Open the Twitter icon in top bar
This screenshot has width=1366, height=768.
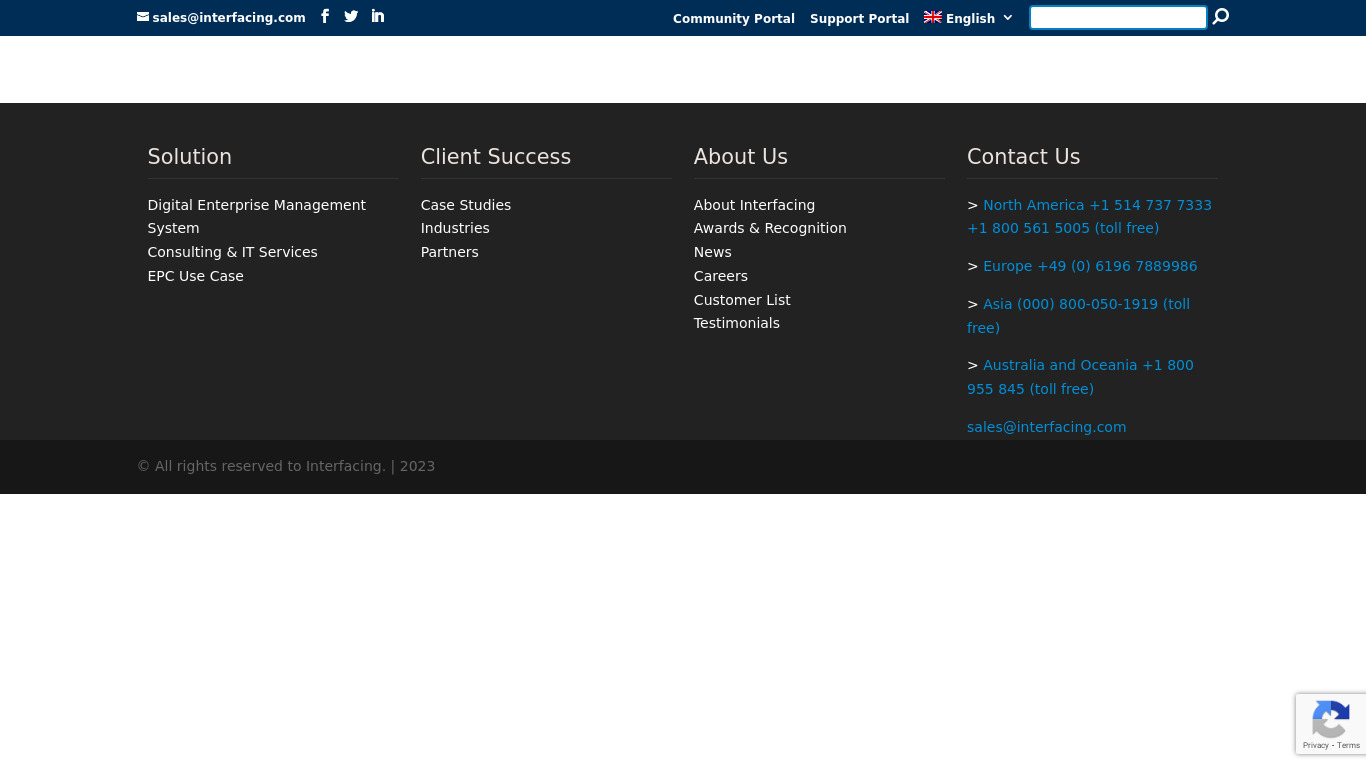pyautogui.click(x=351, y=16)
